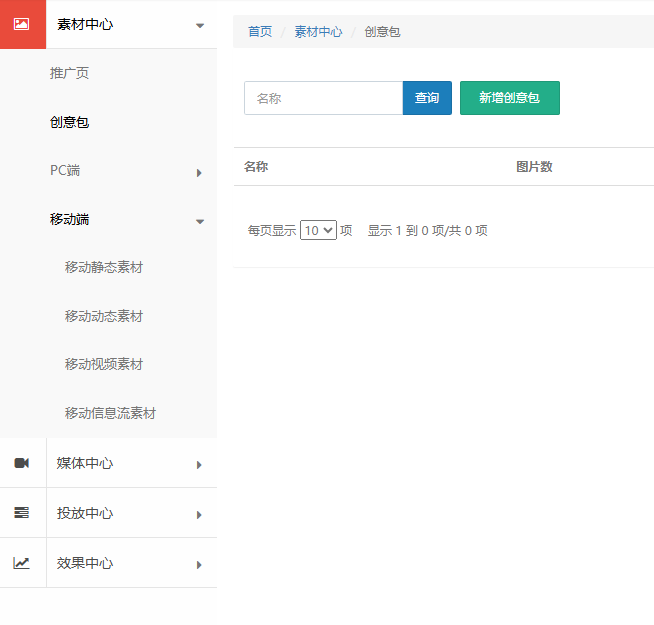
Task: Click the green 新增创意包 button
Action: [509, 98]
